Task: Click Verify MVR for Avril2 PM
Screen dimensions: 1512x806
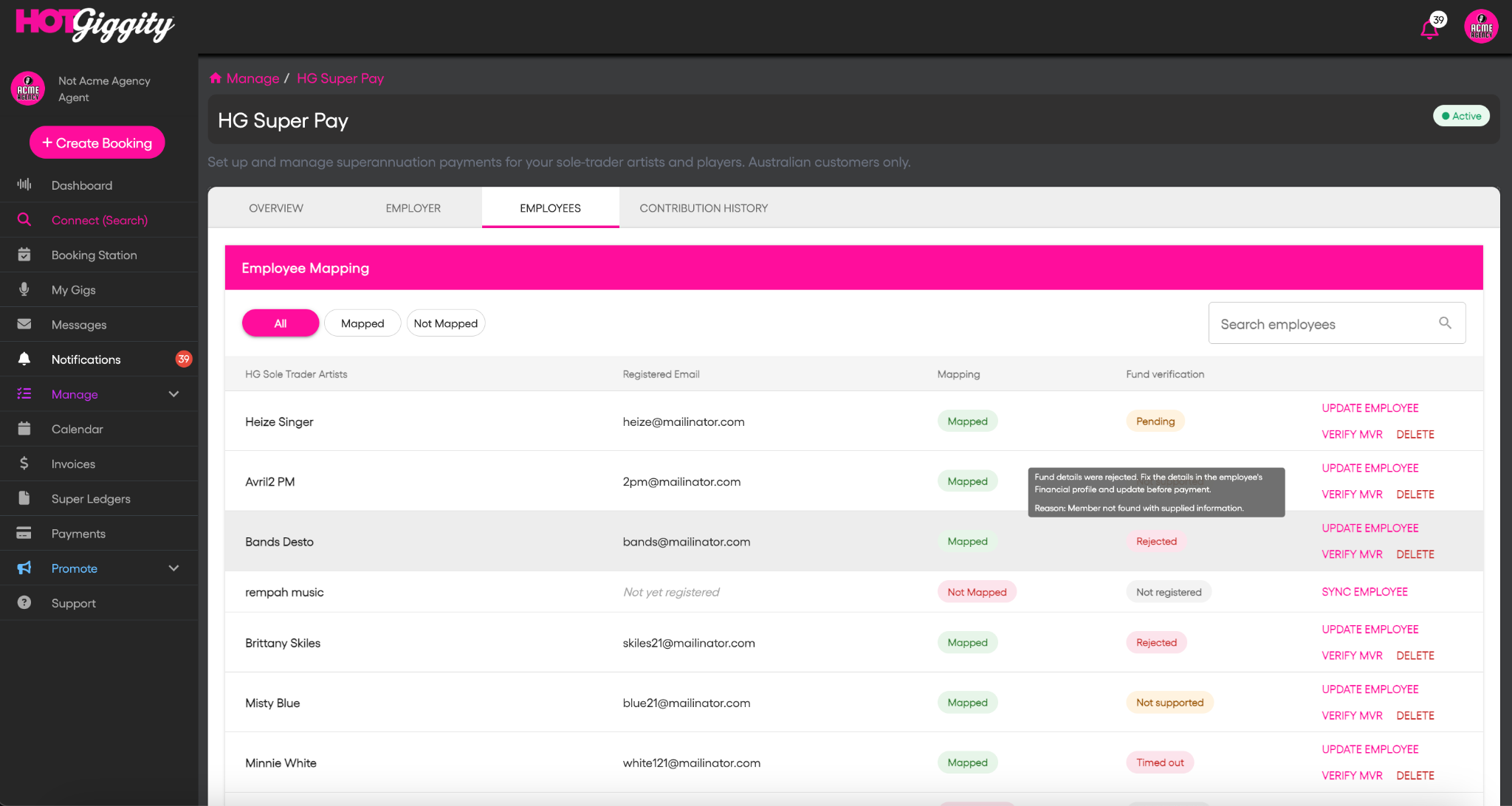Action: pos(1352,495)
